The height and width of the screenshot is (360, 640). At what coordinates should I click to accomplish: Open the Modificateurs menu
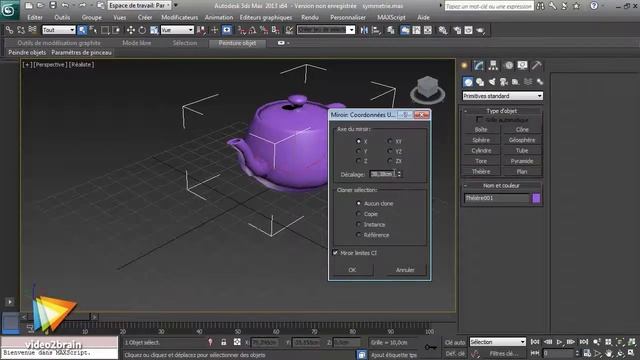coord(180,18)
